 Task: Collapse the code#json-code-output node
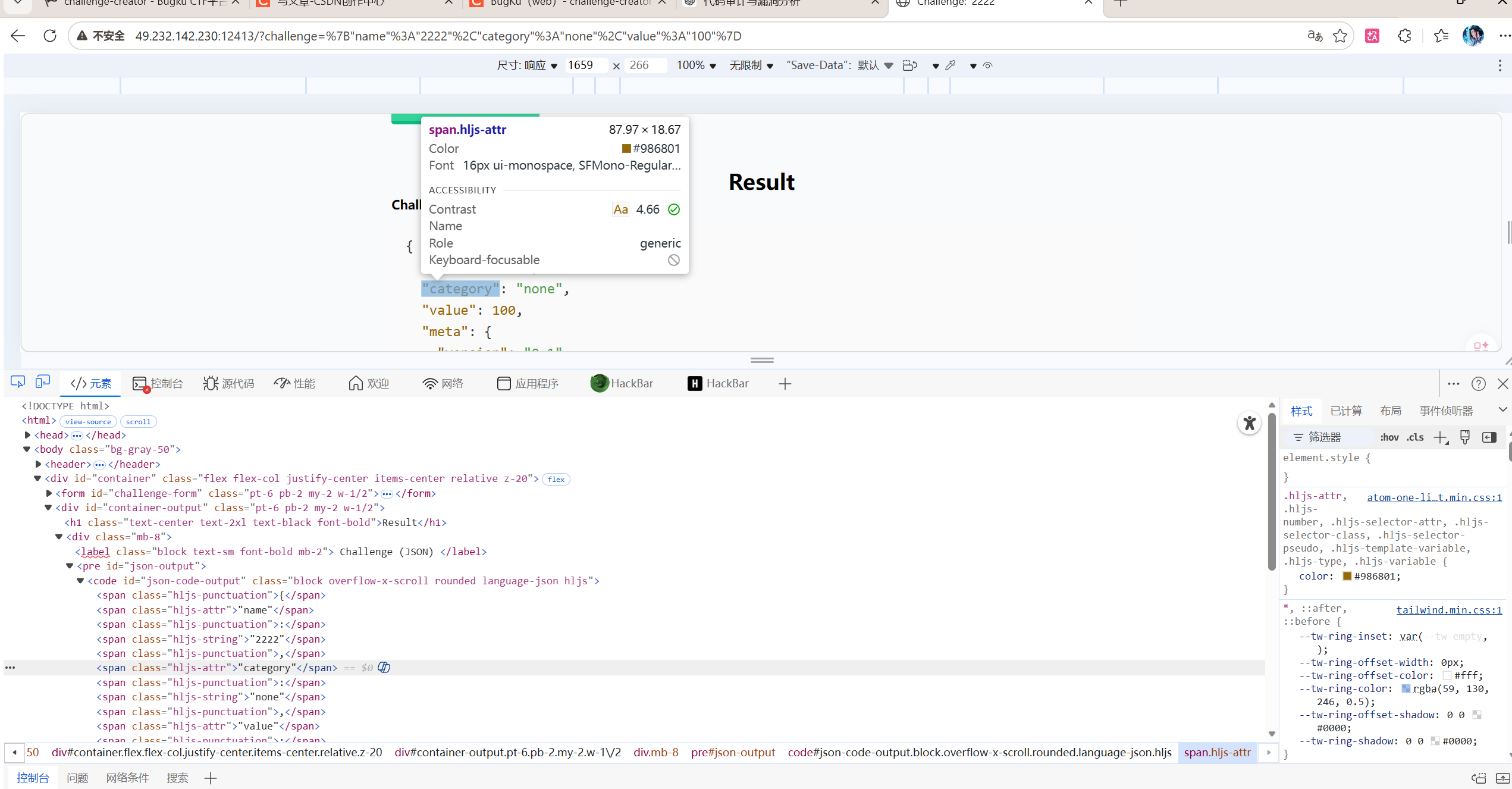pyautogui.click(x=80, y=581)
